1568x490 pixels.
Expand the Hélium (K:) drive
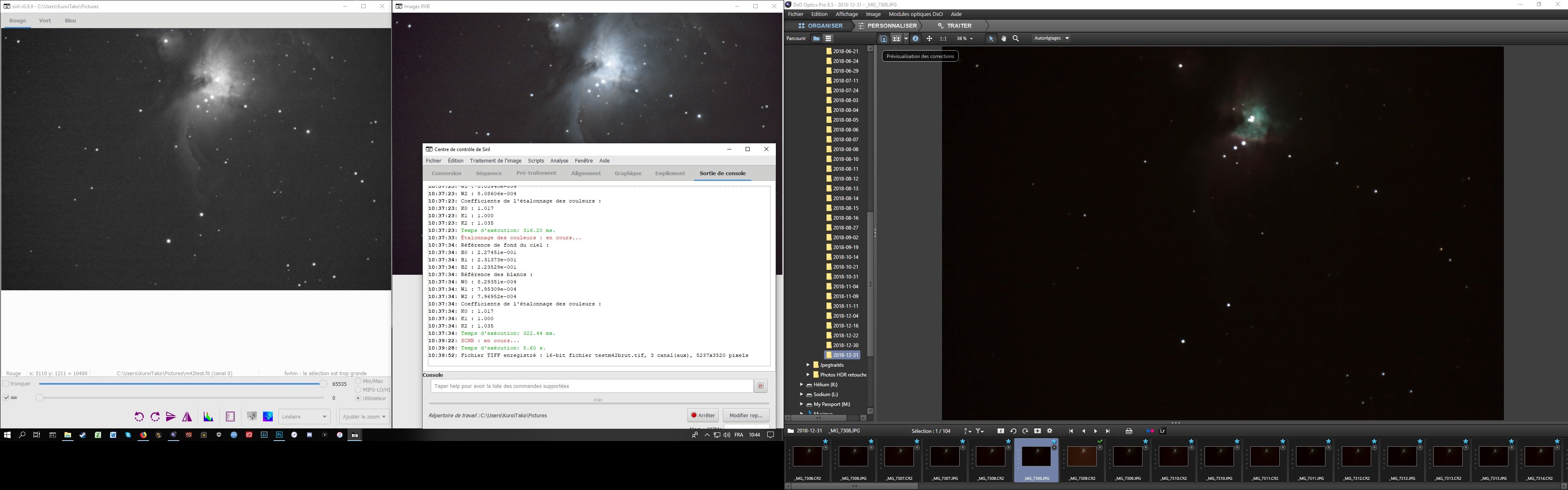coord(802,385)
